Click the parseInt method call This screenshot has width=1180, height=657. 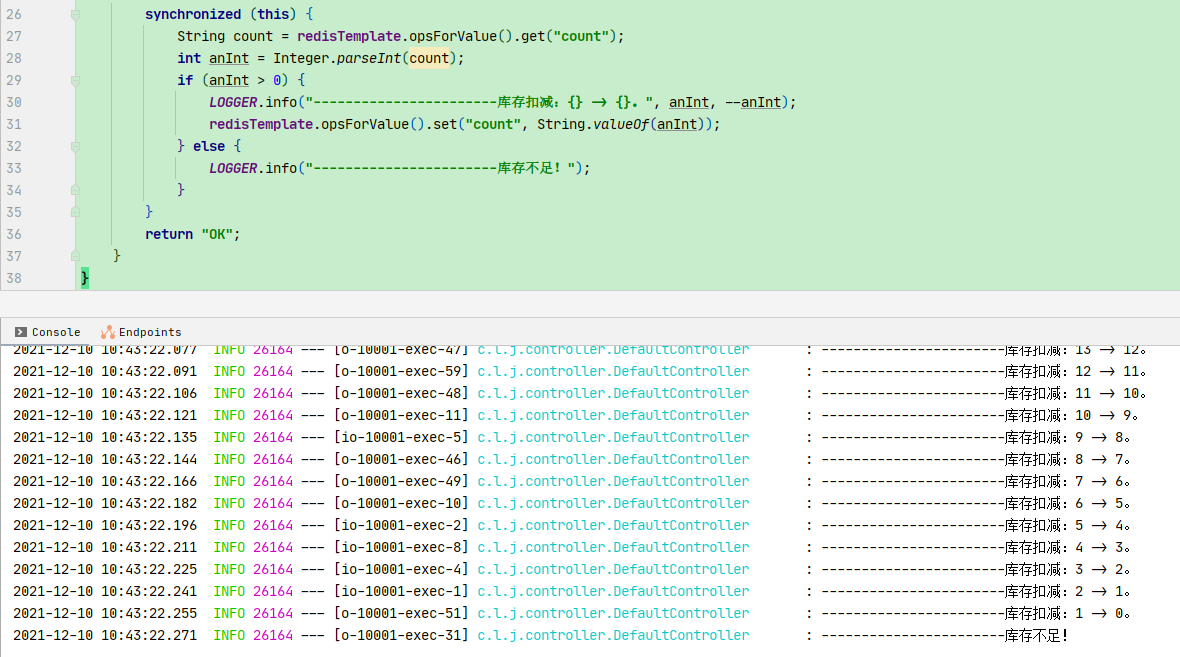(x=369, y=58)
